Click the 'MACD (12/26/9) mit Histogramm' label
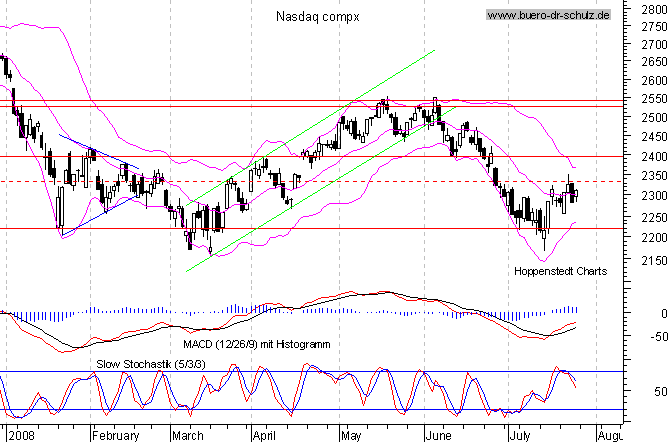The height and width of the screenshot is (442, 671). point(257,344)
